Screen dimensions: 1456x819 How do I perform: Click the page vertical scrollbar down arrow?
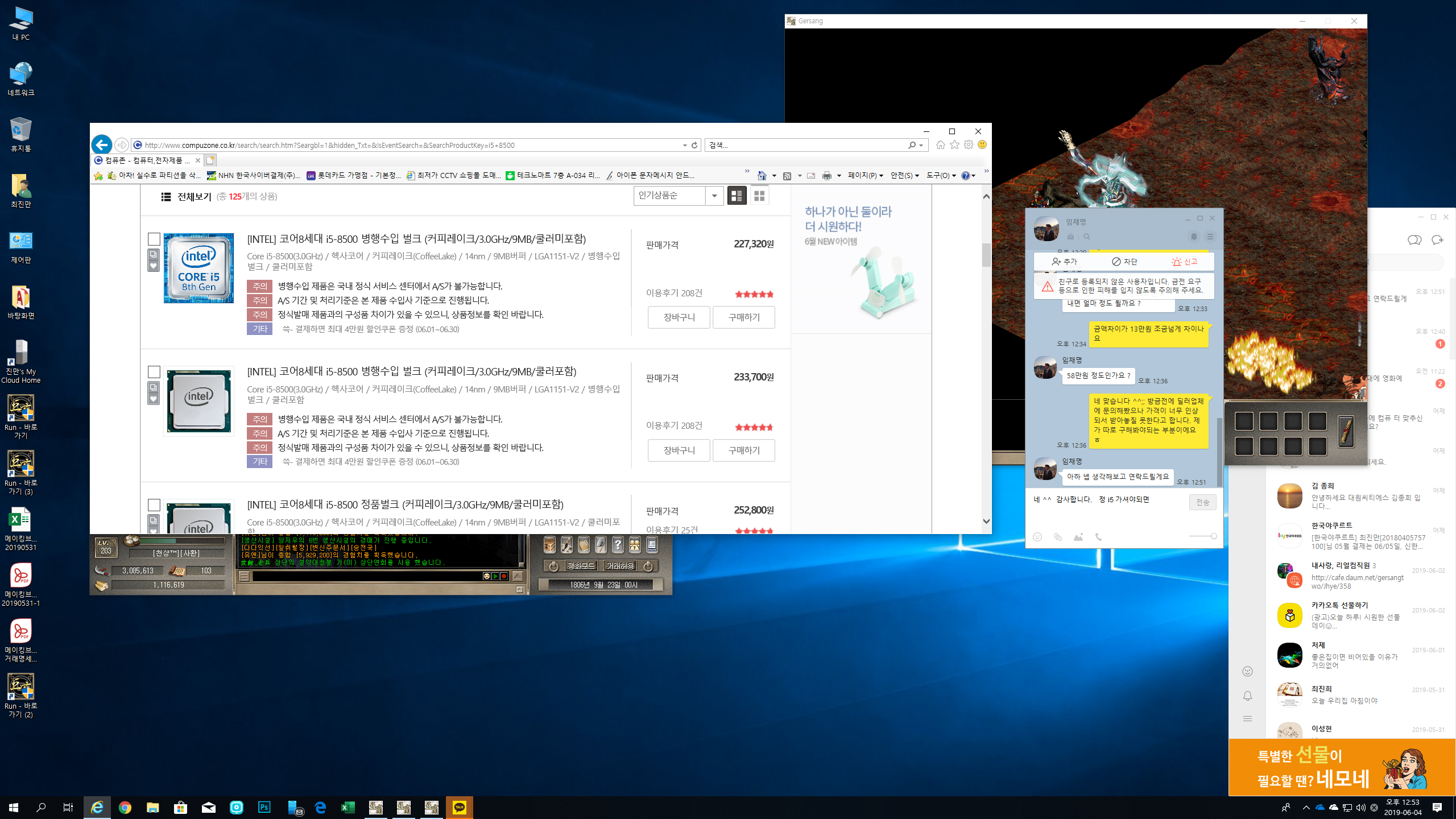tap(986, 521)
